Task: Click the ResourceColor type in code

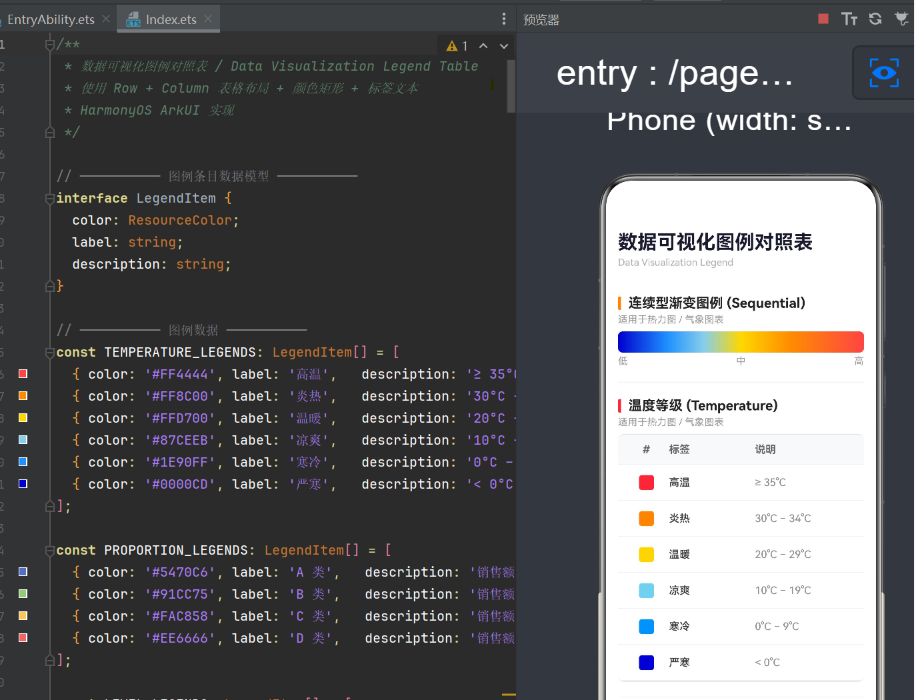Action: point(180,220)
